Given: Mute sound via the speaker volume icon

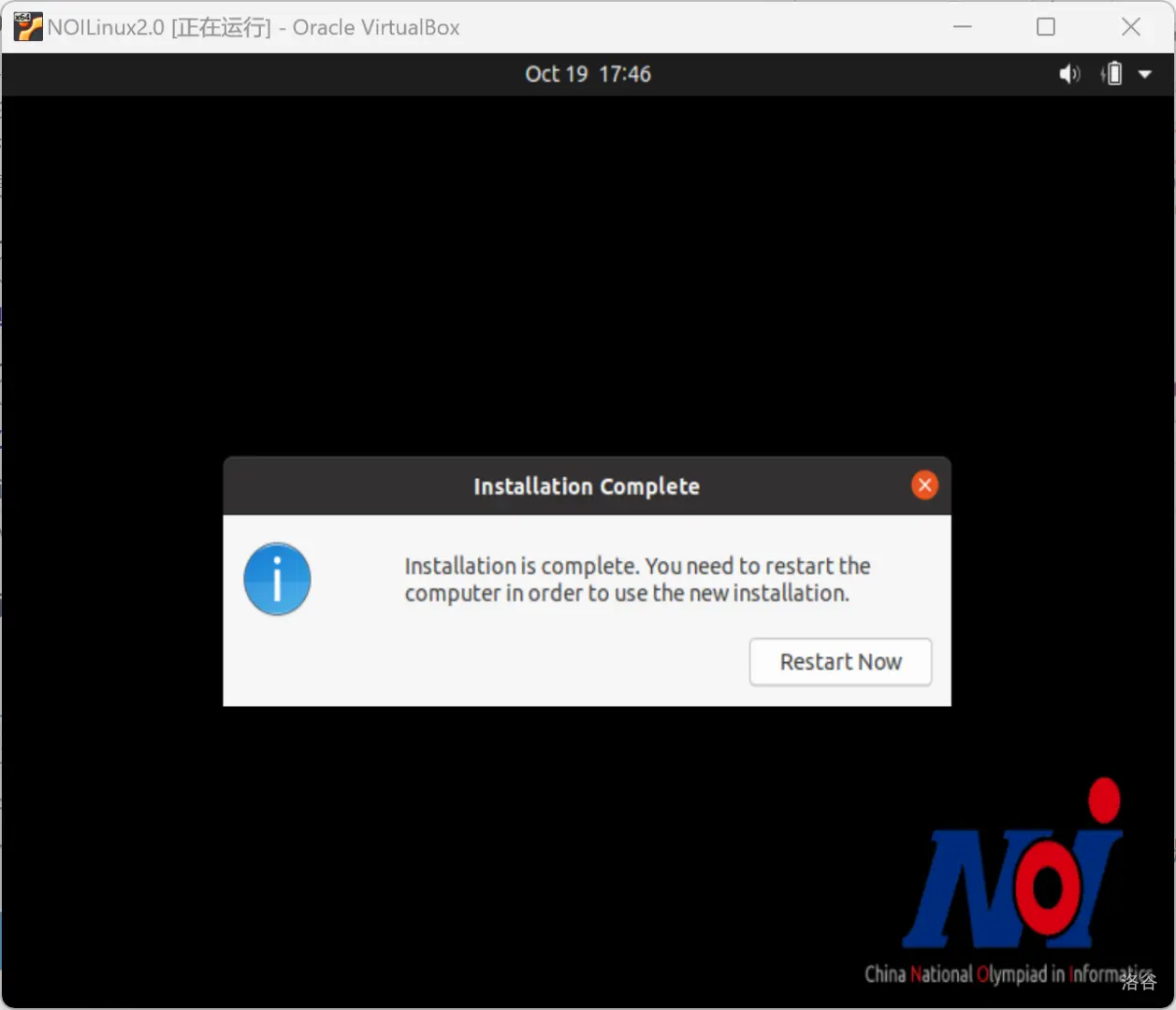Looking at the screenshot, I should point(1068,74).
